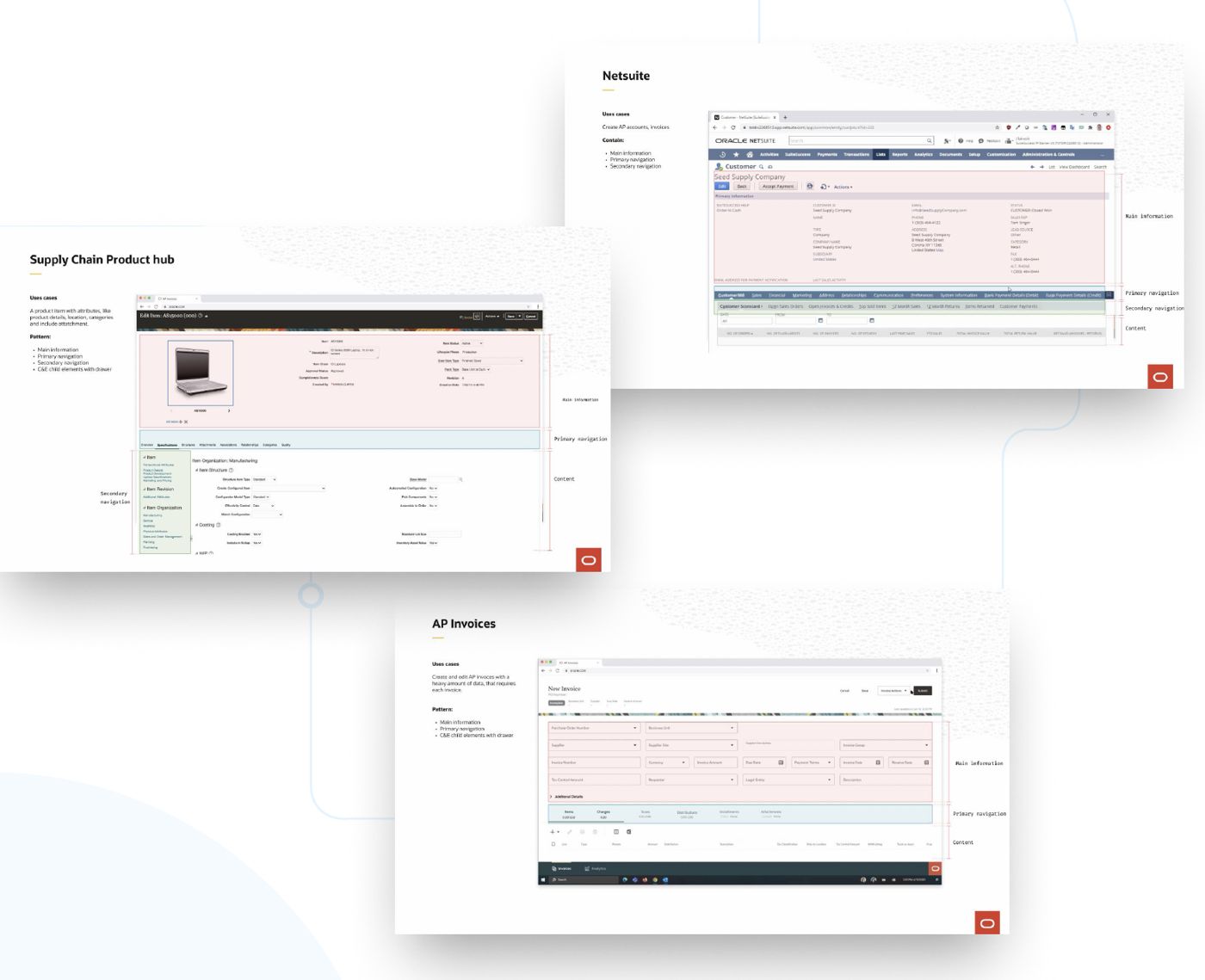Click the Help icon in NetSuite header
This screenshot has height=980, width=1205.
(961, 141)
